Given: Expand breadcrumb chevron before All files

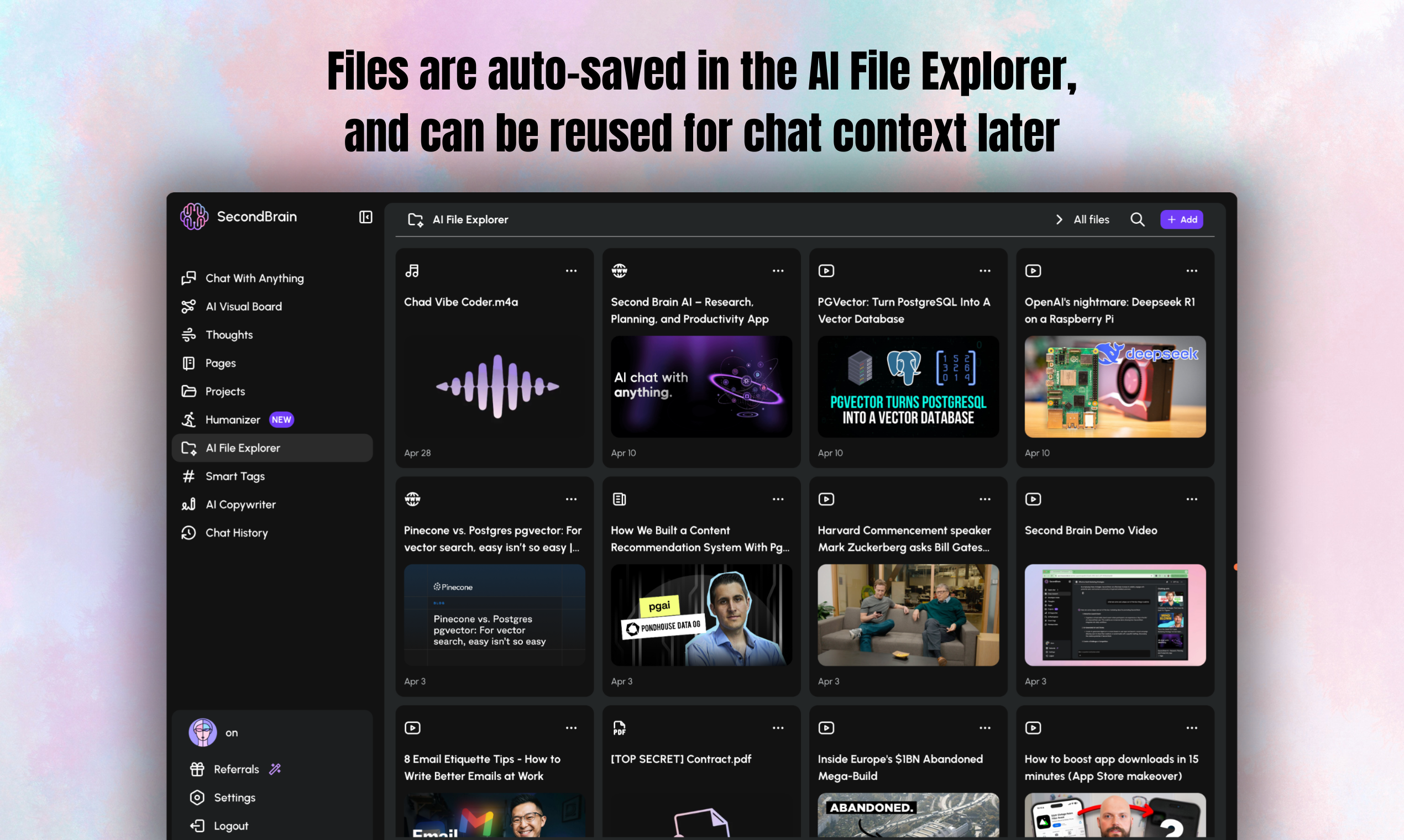Looking at the screenshot, I should pos(1059,219).
